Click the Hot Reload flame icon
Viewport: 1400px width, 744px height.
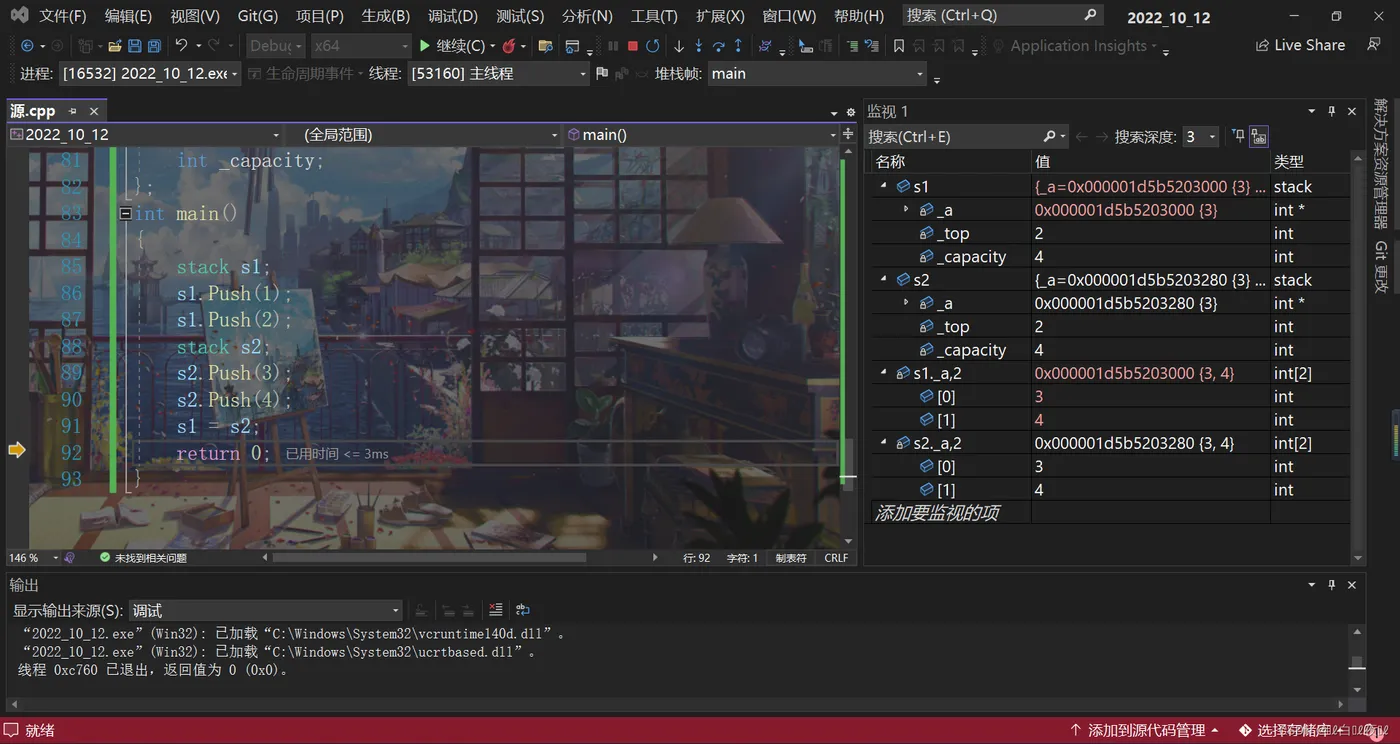[x=509, y=46]
